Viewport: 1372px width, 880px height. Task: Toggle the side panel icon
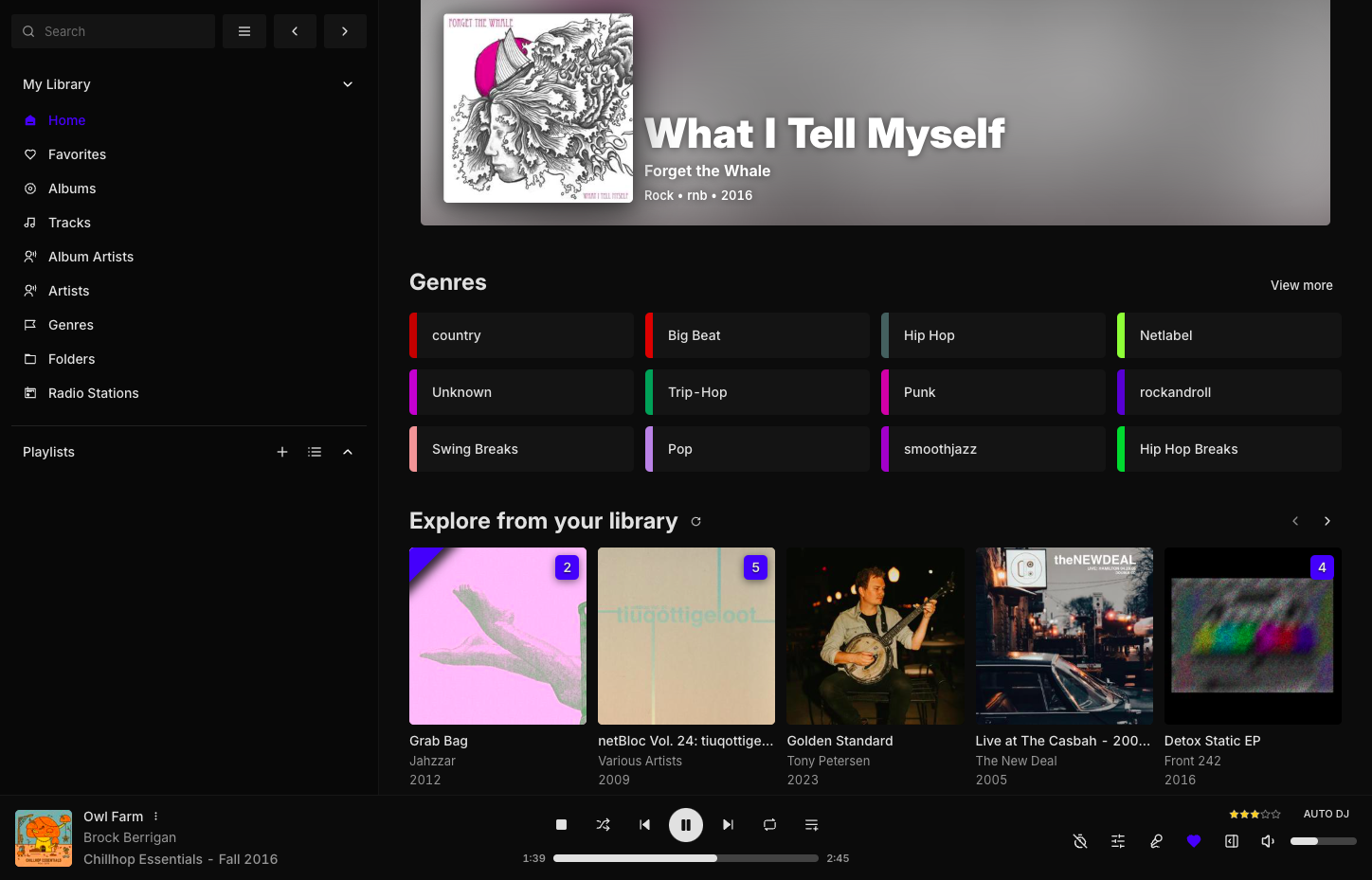point(1232,841)
